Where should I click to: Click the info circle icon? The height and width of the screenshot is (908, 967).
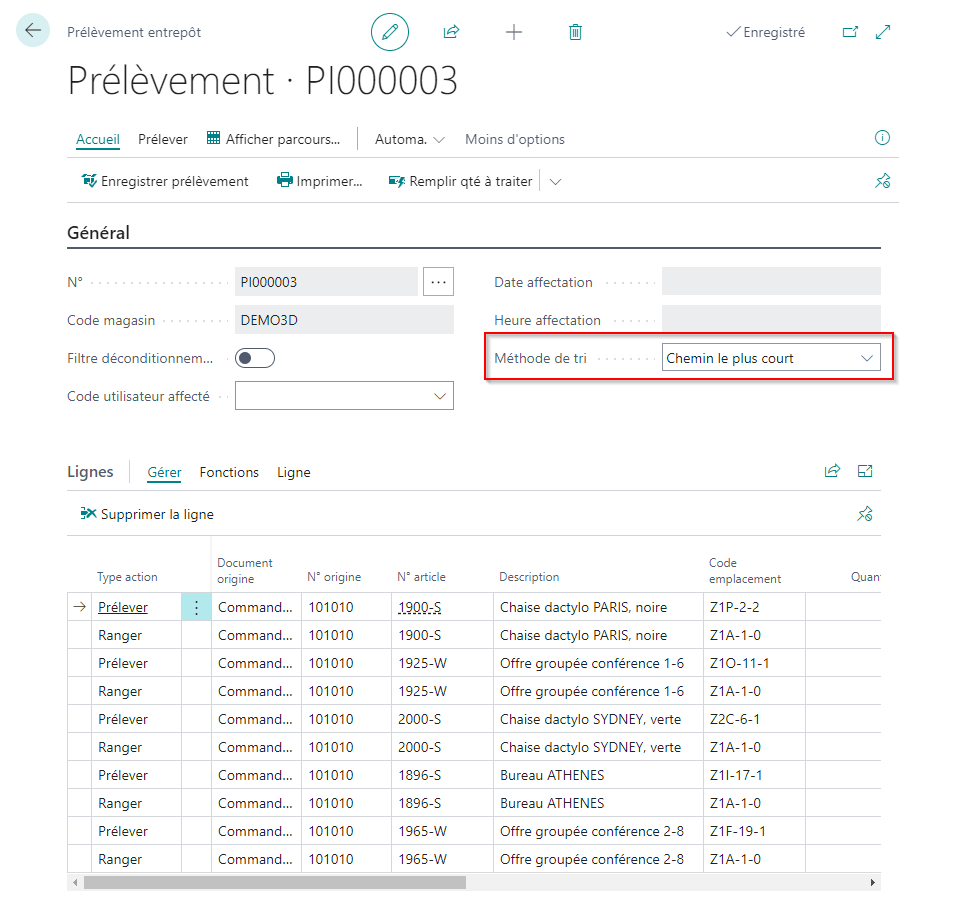883,138
